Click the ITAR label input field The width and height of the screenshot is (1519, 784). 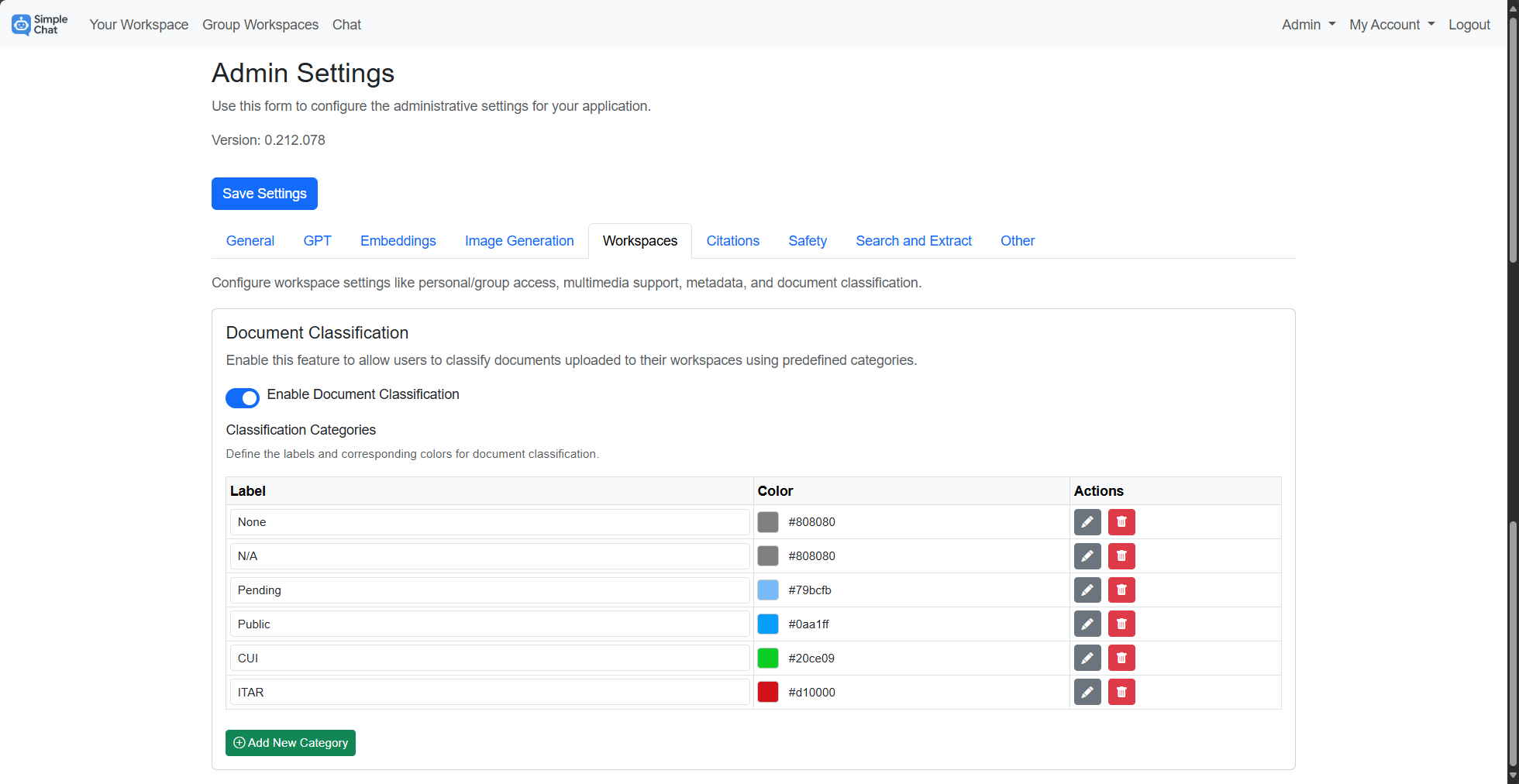(489, 692)
